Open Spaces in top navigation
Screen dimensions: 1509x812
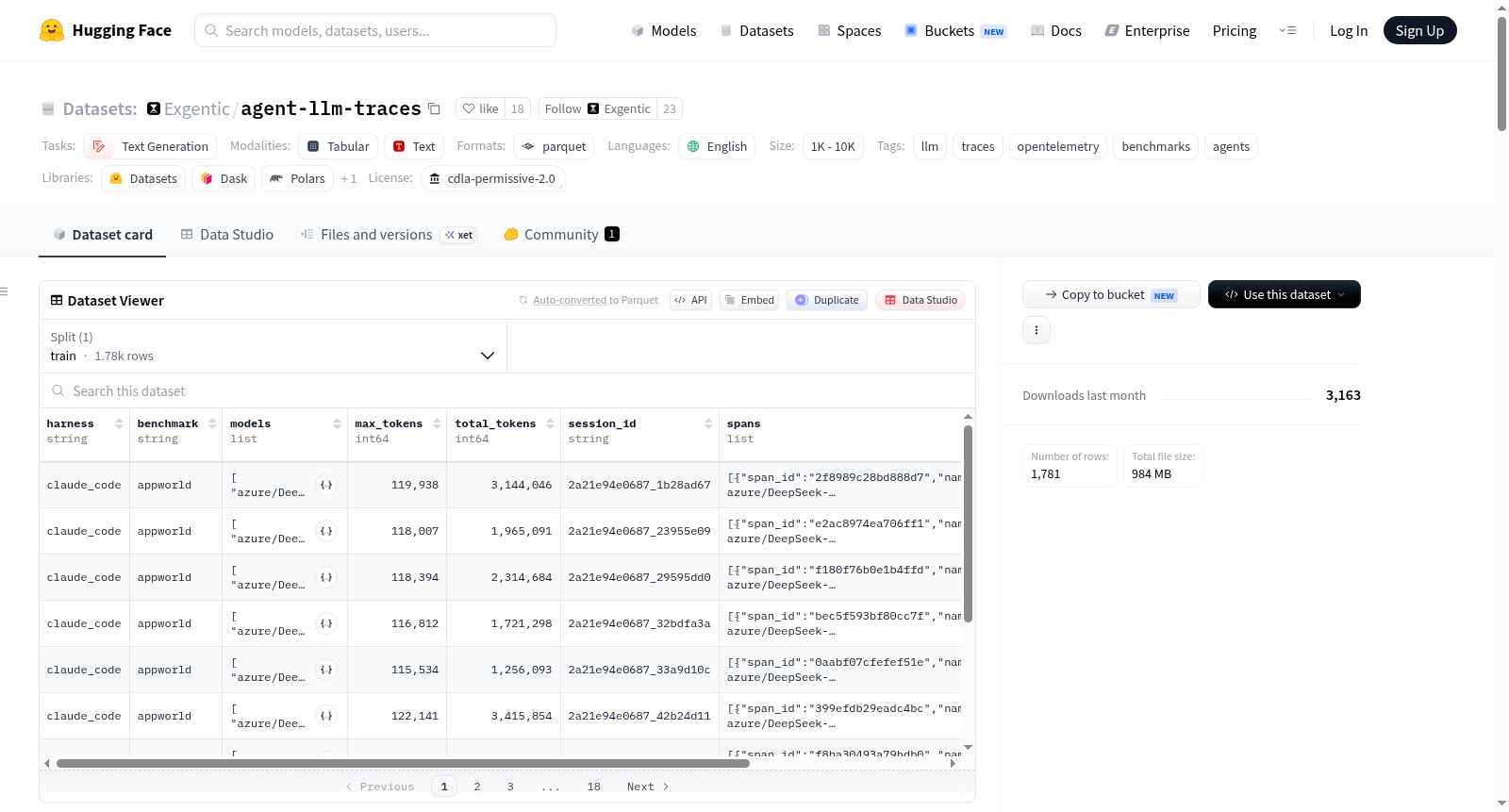[x=849, y=30]
